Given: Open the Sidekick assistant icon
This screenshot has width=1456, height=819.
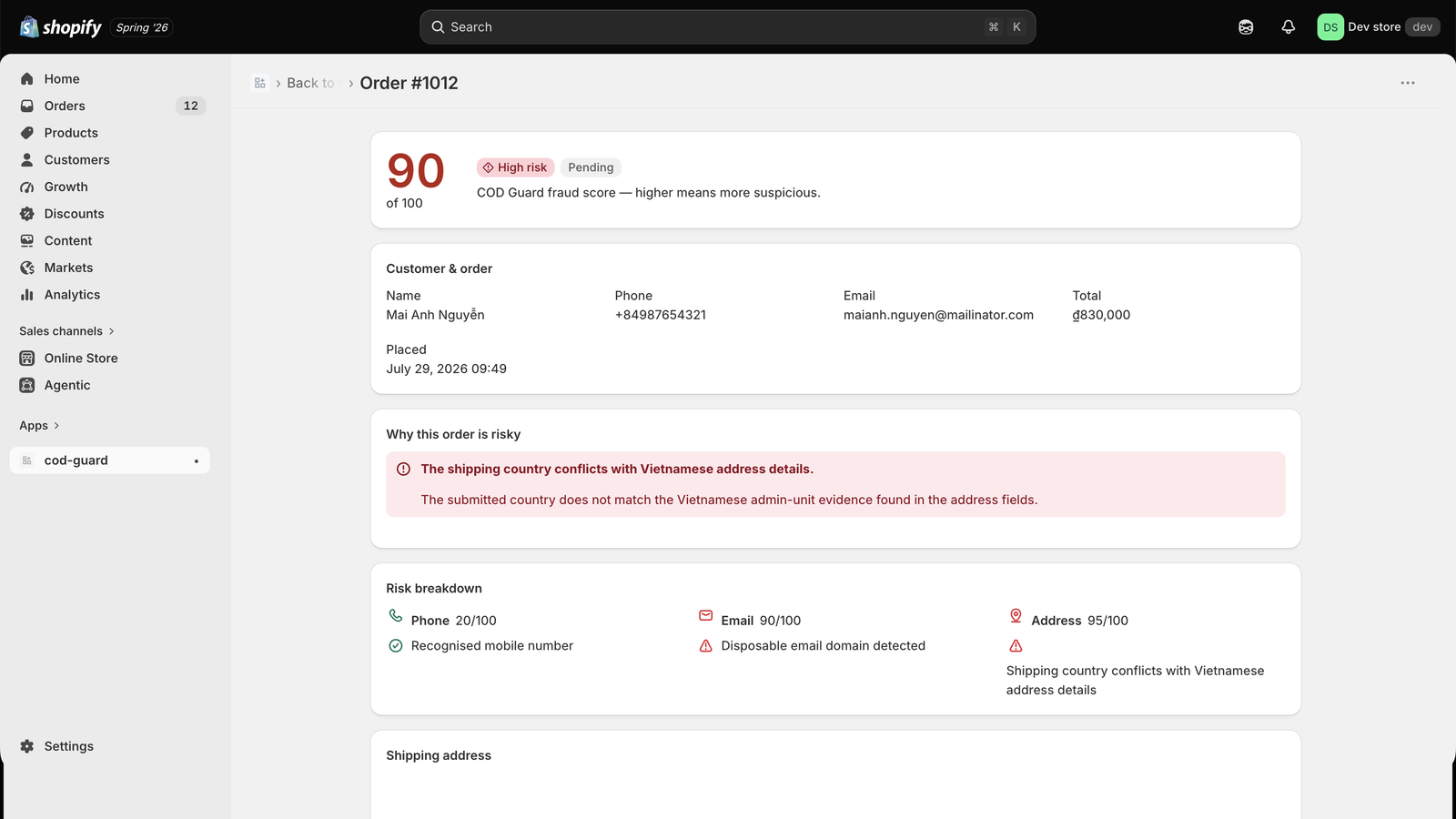Looking at the screenshot, I should (1246, 27).
